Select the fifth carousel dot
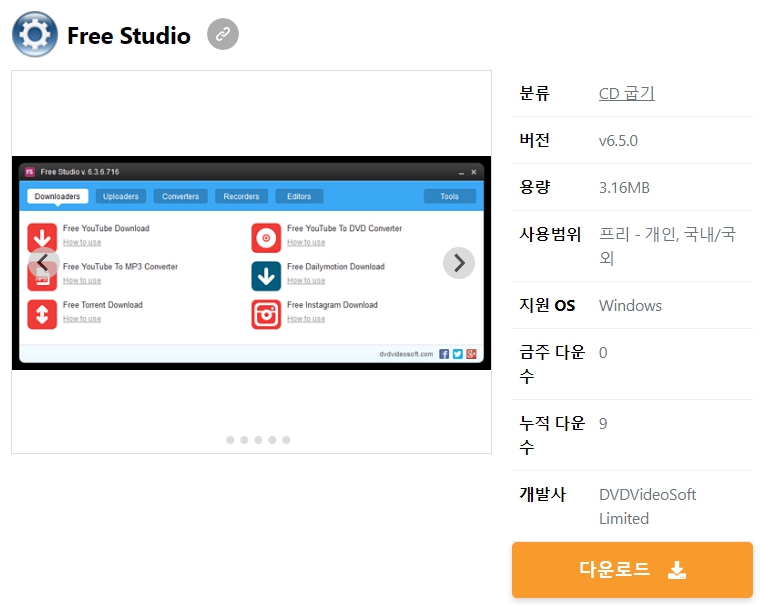This screenshot has height=612, width=760. 286,440
